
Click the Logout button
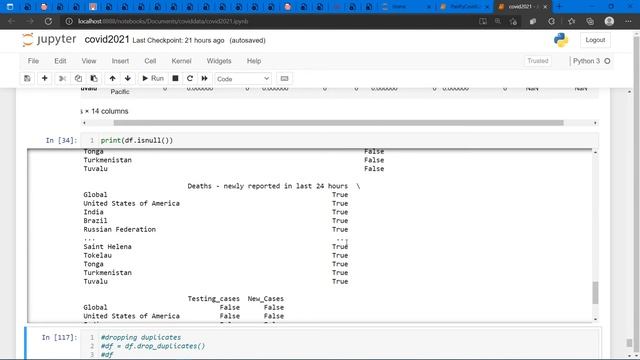(595, 40)
